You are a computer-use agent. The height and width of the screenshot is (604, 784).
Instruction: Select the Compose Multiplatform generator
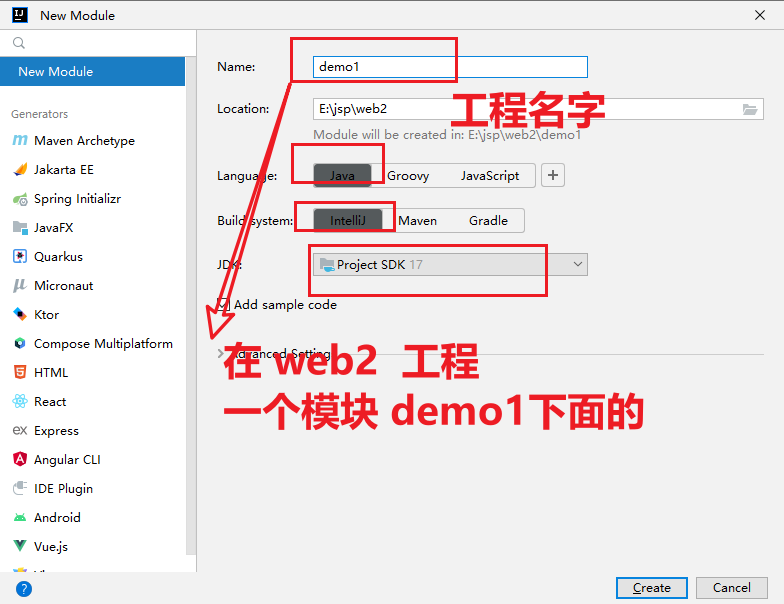point(92,344)
